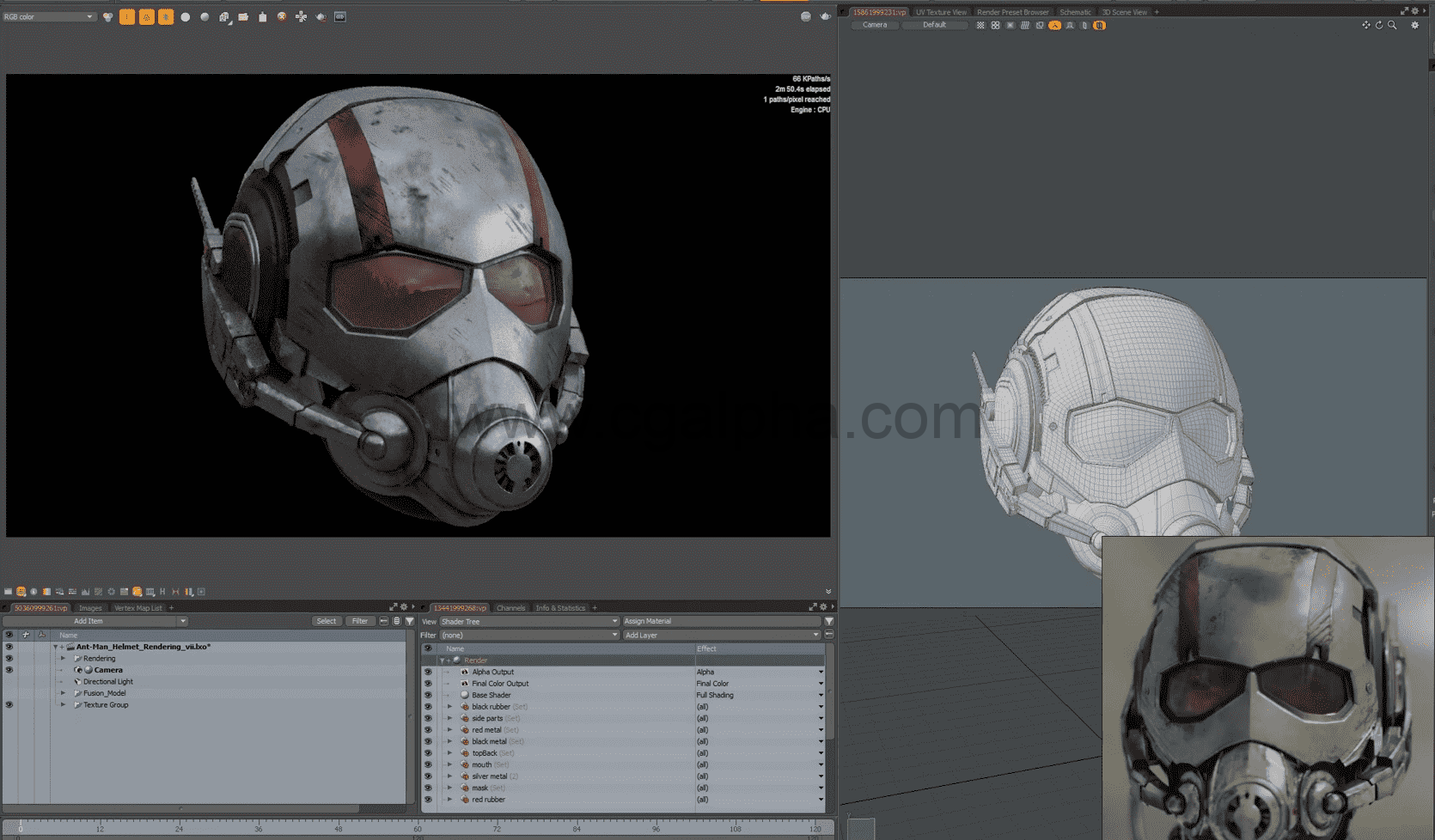Click the flat white circle preview icon
This screenshot has width=1435, height=840.
coord(186,16)
